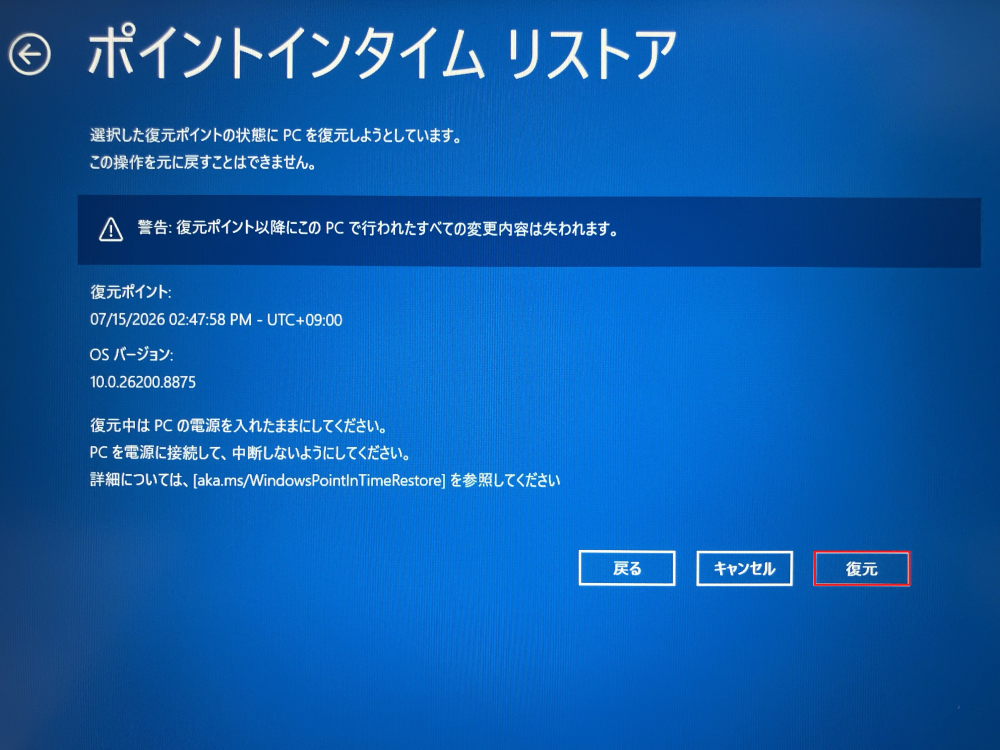Click the この操作を元に戻すことはできません line
Image resolution: width=1000 pixels, height=750 pixels.
[x=203, y=163]
